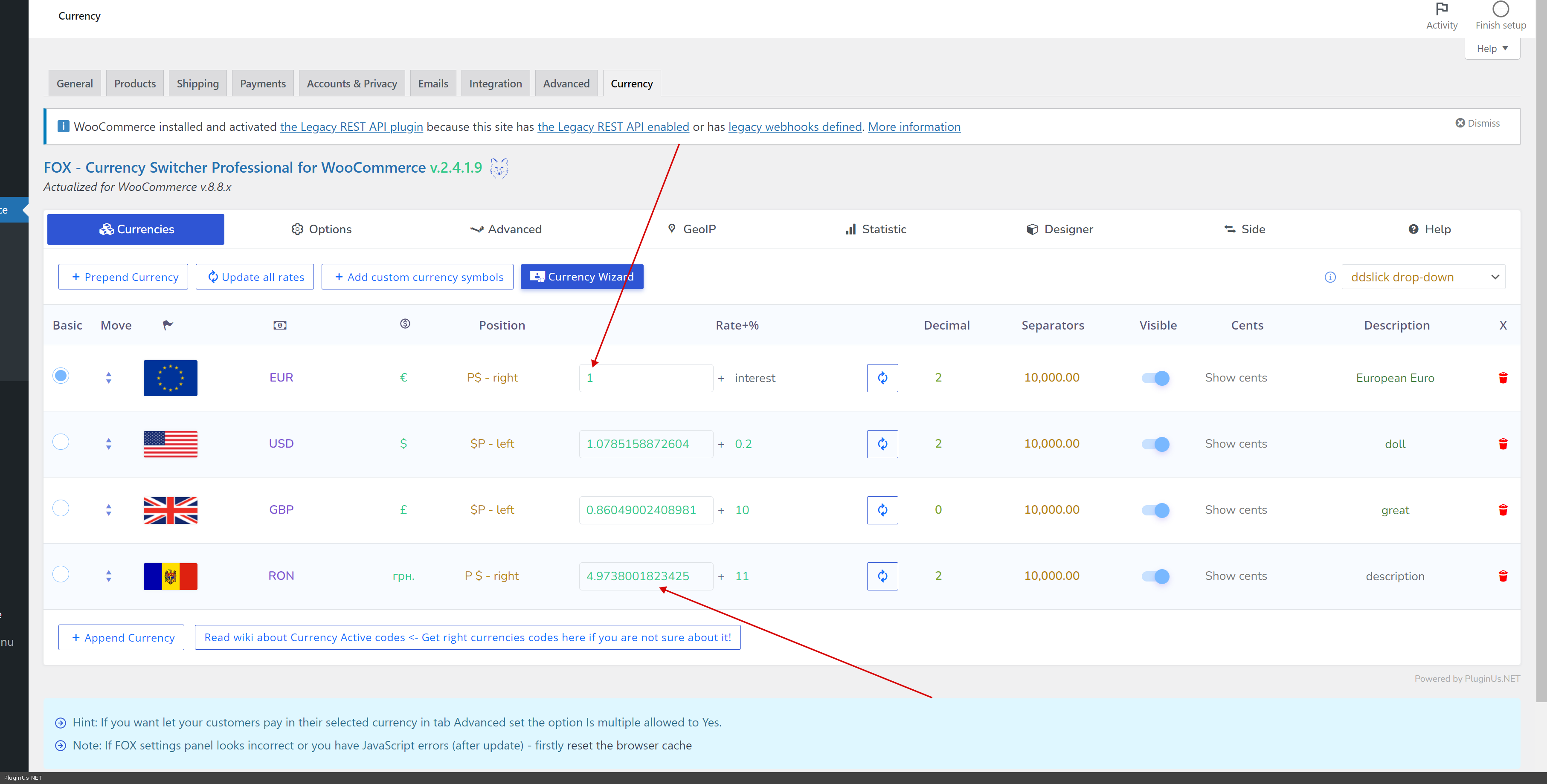Screen dimensions: 1547x784
Task: Open wiki link about Currency Active codes
Action: point(467,637)
